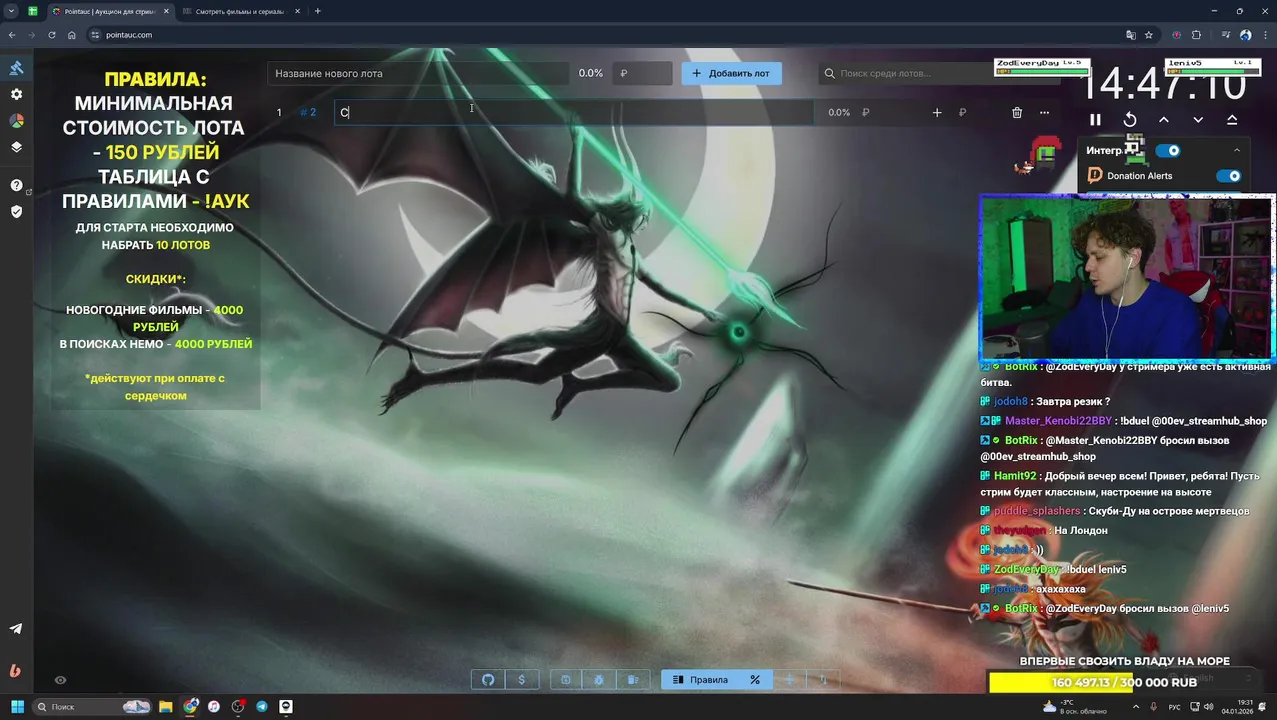The height and width of the screenshot is (720, 1277).
Task: Toggle the Интегр. integrations switch
Action: point(1167,150)
